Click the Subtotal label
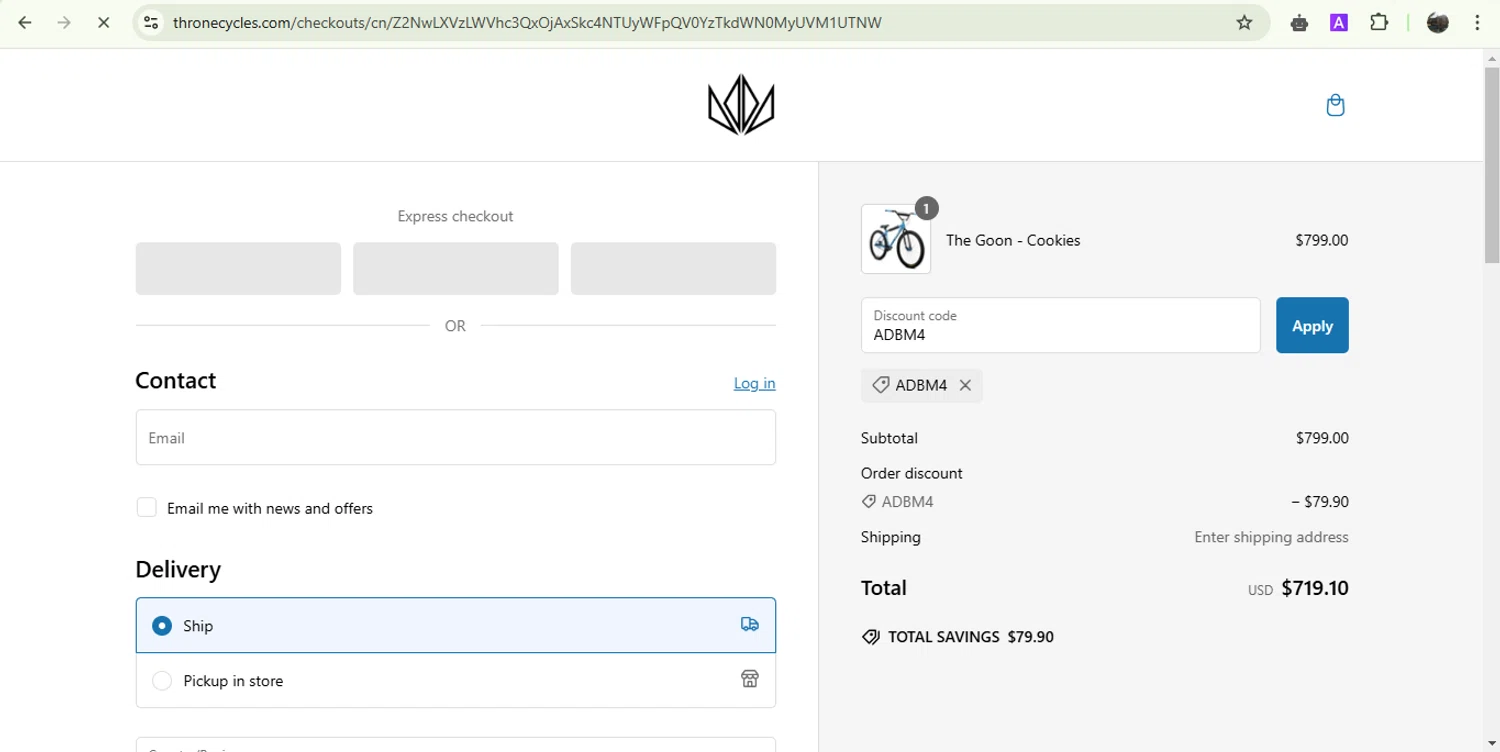Viewport: 1500px width, 752px height. point(889,438)
